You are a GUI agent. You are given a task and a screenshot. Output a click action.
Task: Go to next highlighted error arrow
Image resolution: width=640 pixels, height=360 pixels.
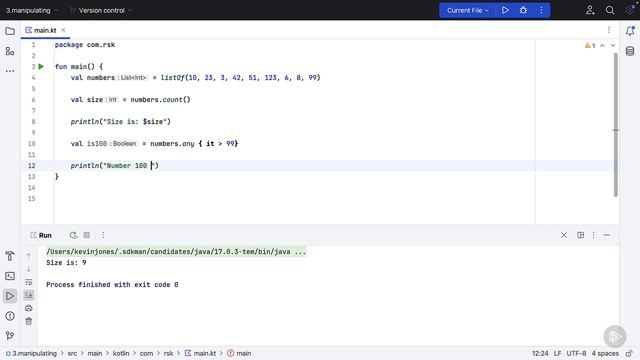(x=613, y=45)
